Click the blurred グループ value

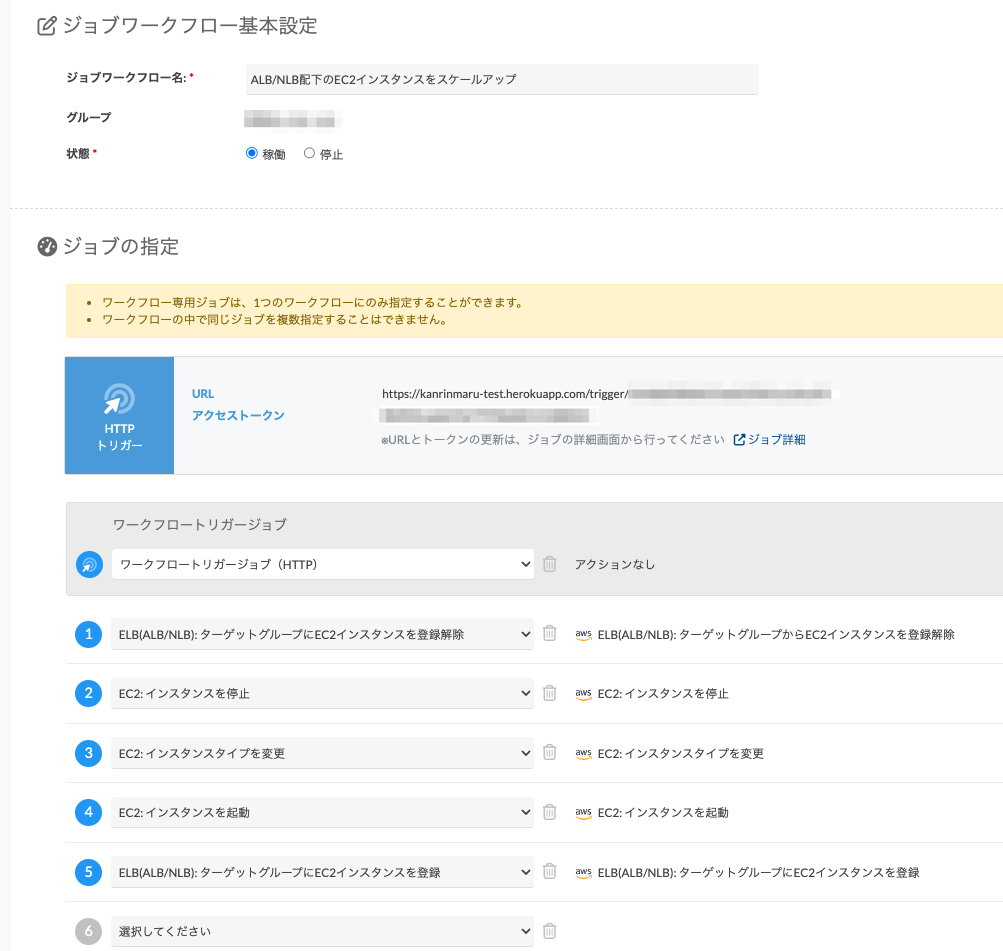click(x=291, y=119)
